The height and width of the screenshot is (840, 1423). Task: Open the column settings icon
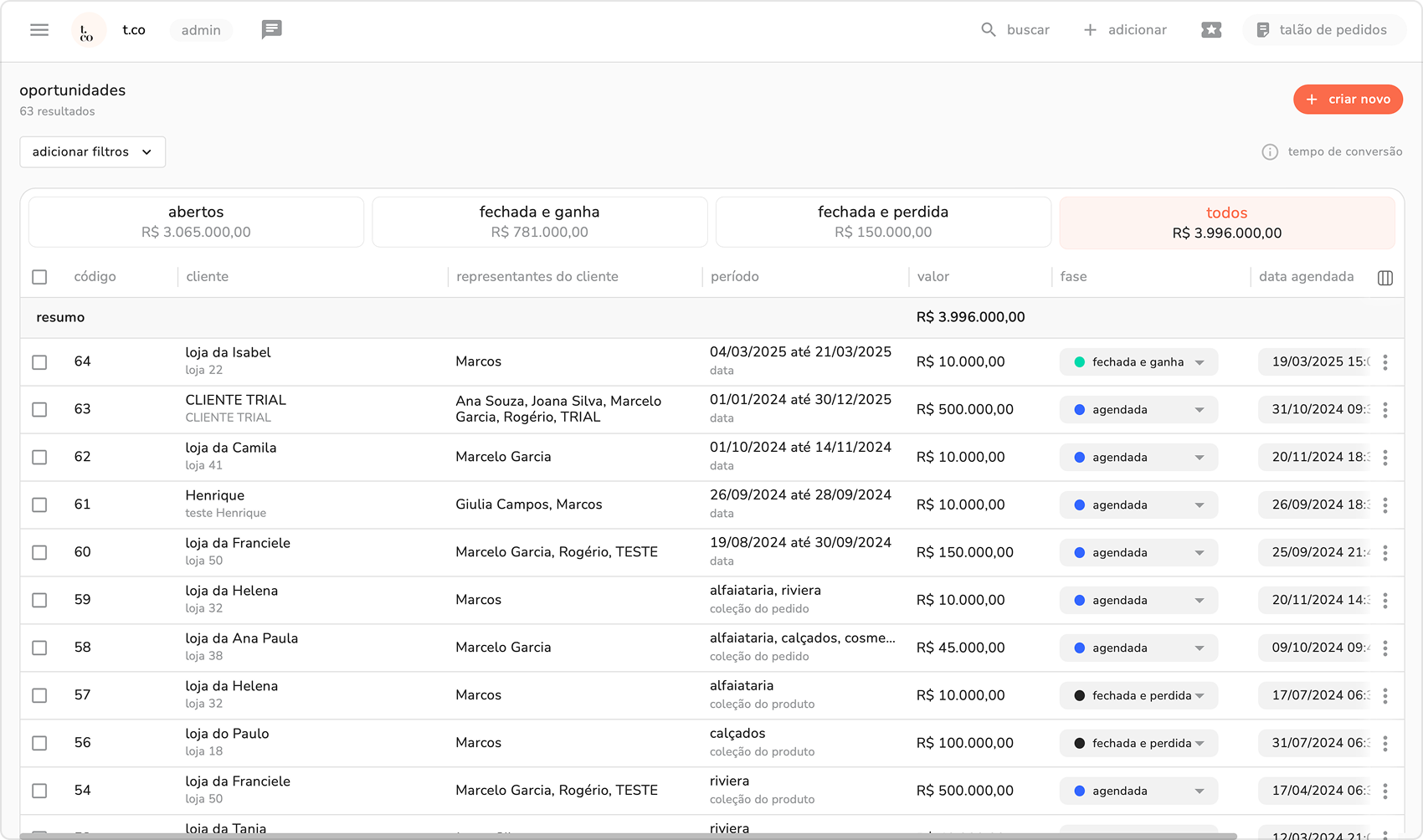(x=1384, y=278)
